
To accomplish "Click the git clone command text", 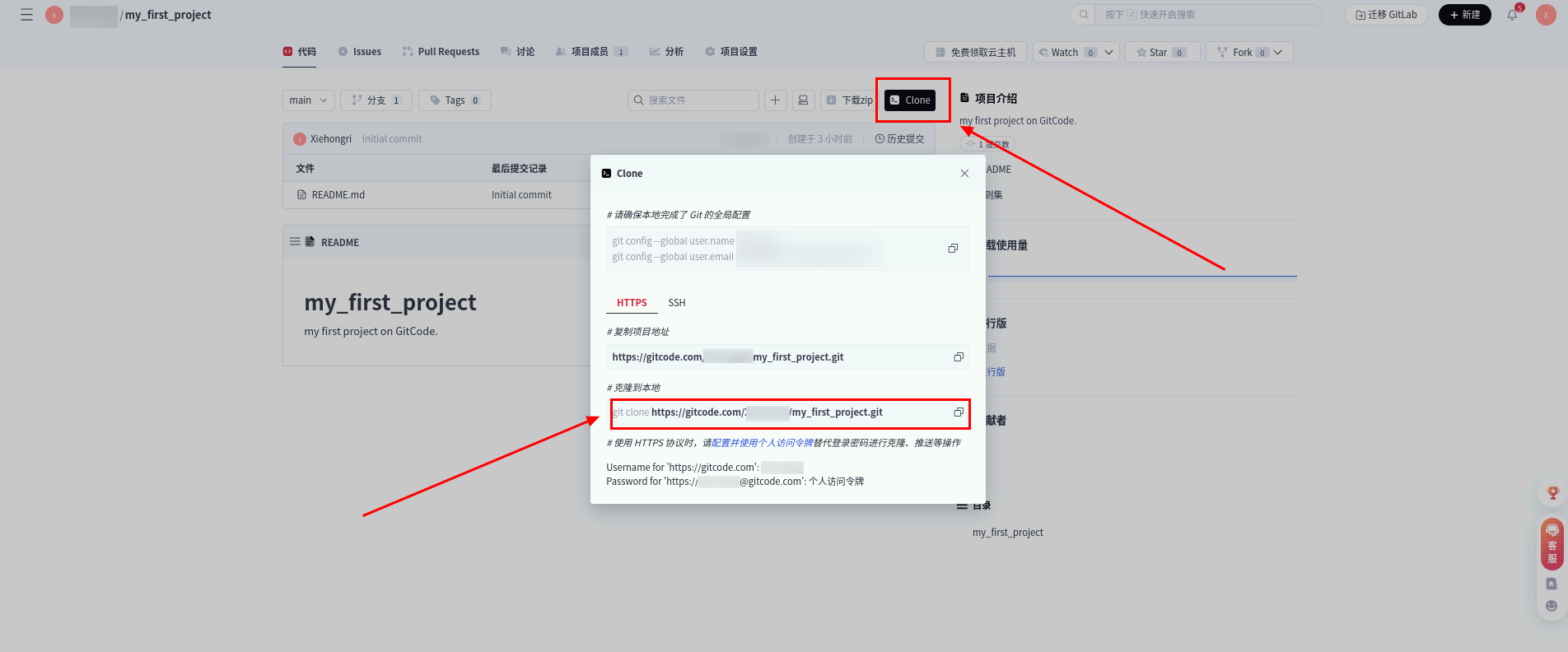I will click(x=748, y=412).
